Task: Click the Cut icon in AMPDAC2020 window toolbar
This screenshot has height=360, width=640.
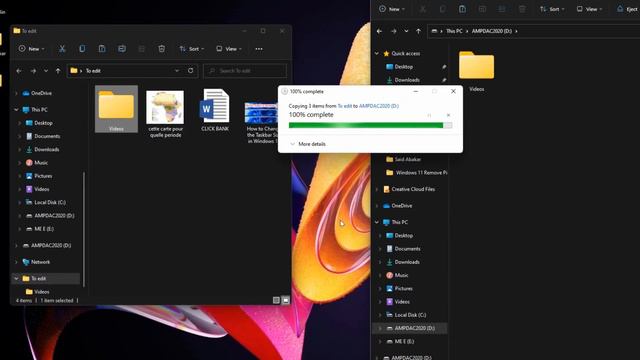Action: 422,9
